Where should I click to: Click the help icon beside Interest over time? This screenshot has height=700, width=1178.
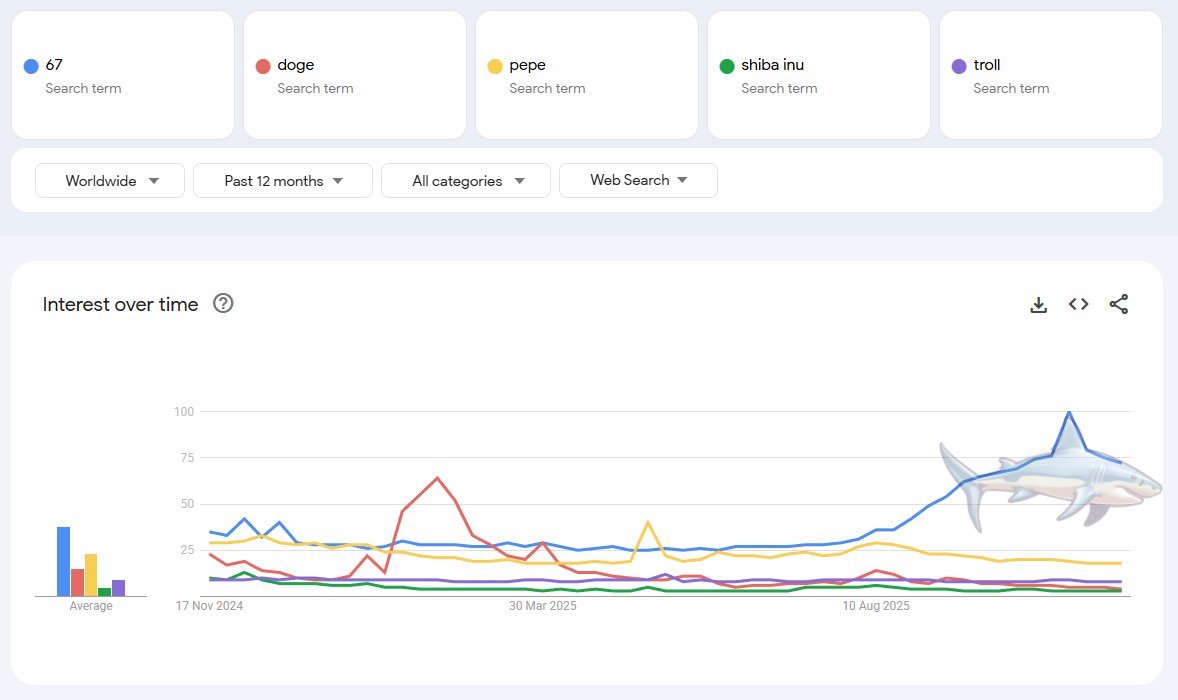click(222, 303)
